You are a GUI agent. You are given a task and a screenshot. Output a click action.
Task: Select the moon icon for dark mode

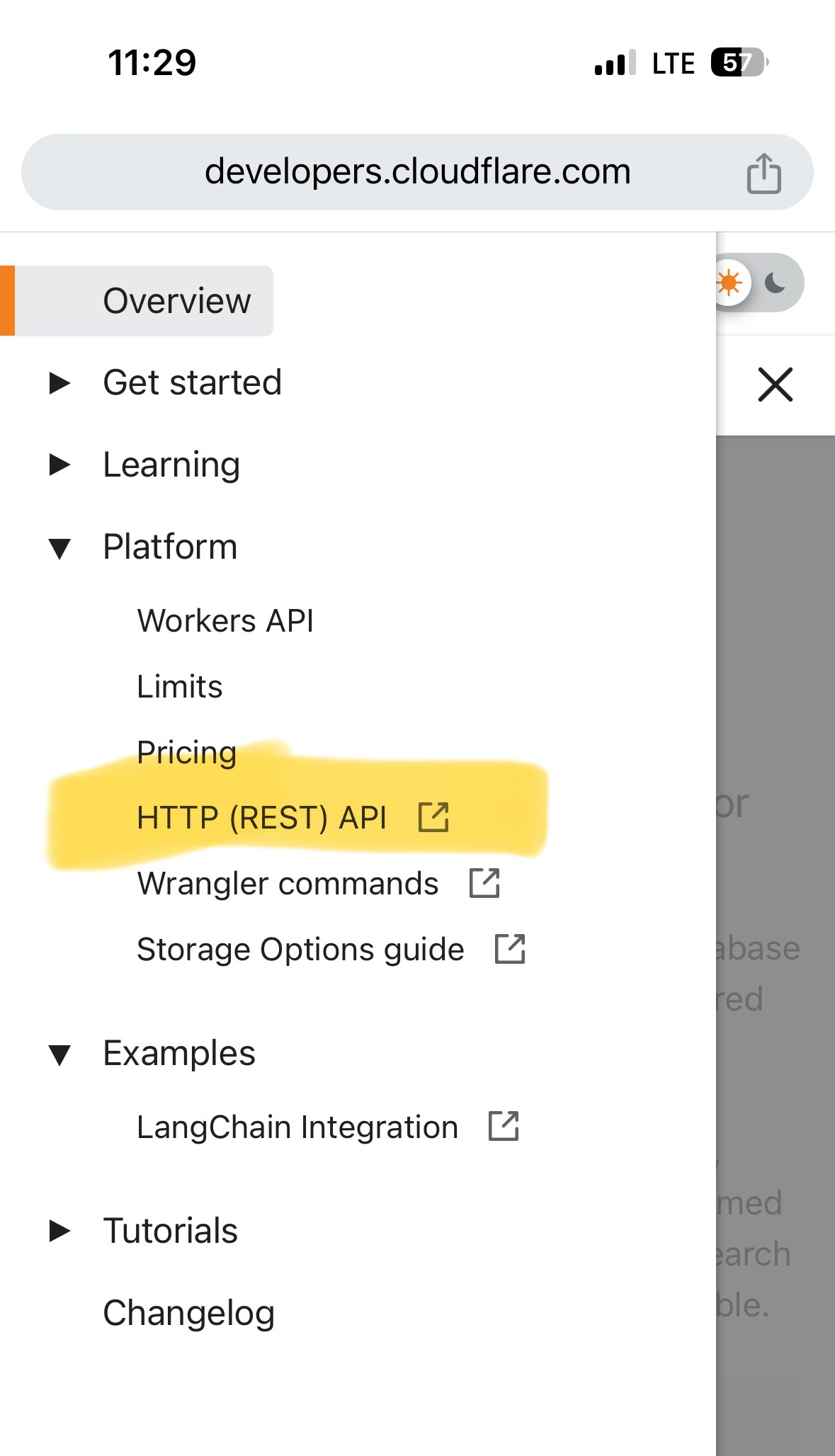(775, 282)
